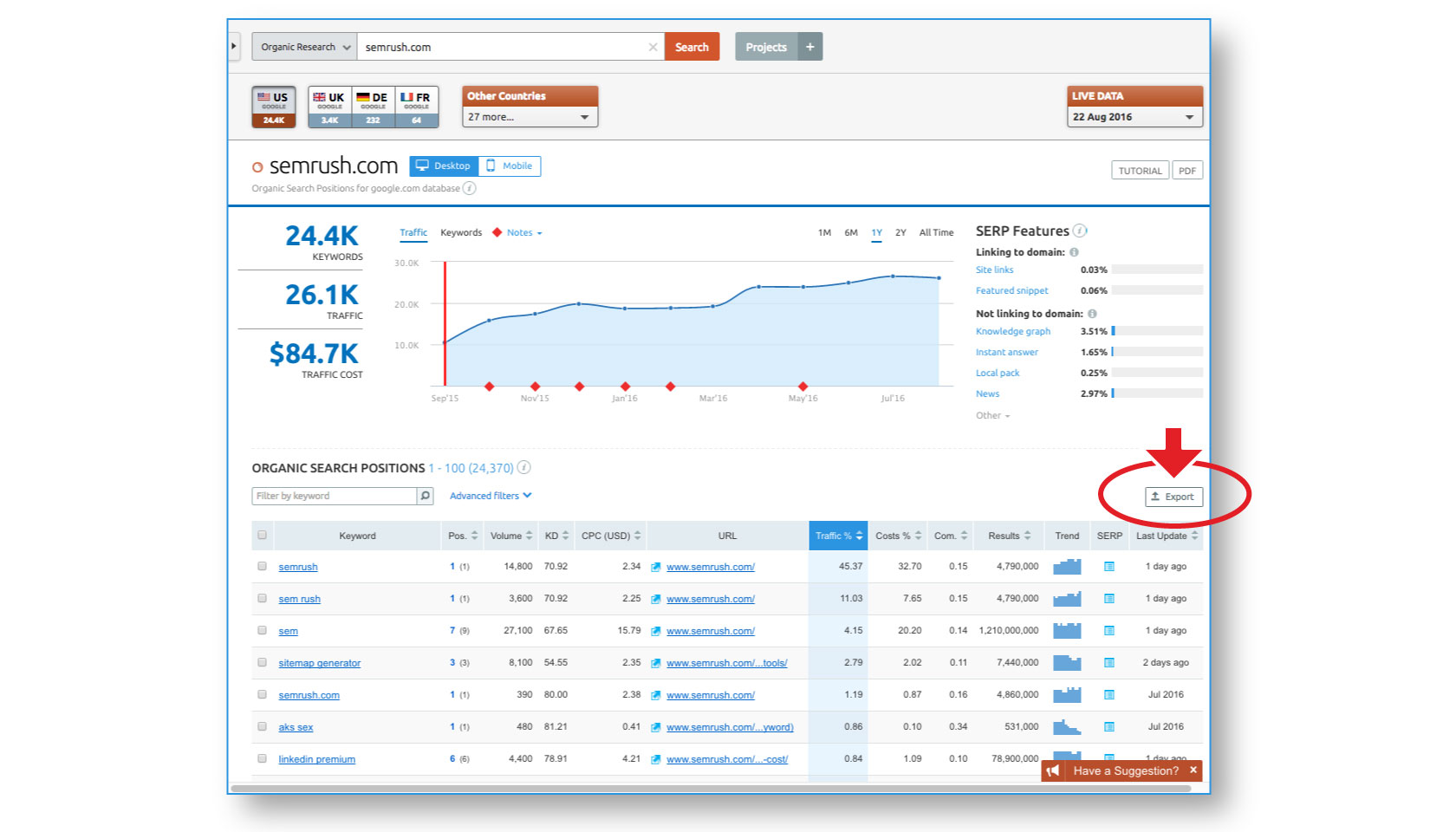Open external link icon for semrush row
Screen dimensions: 1456x832
tap(656, 567)
